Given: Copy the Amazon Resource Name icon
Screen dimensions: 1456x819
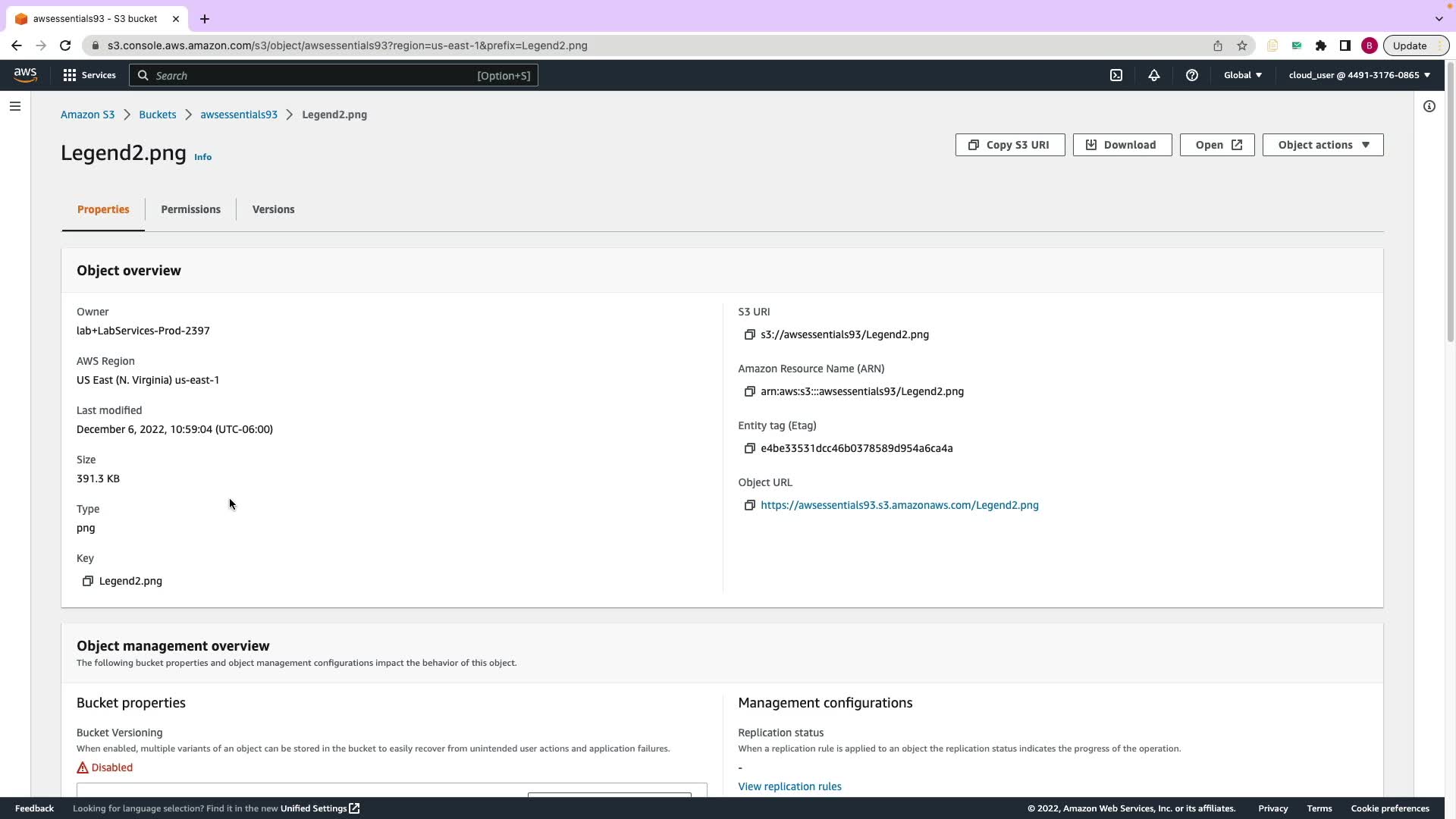Looking at the screenshot, I should tap(749, 391).
